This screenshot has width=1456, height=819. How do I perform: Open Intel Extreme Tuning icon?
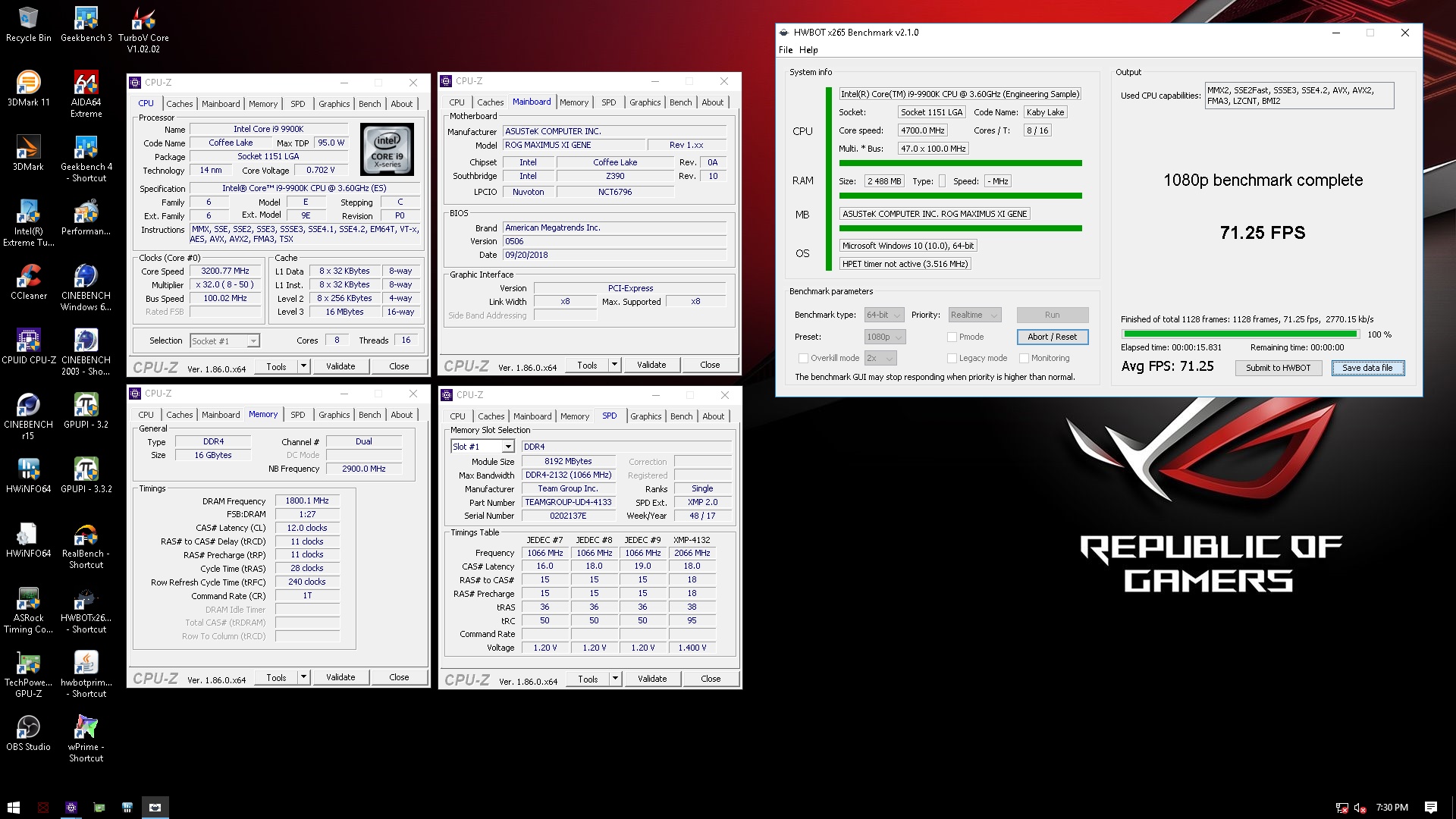point(28,224)
